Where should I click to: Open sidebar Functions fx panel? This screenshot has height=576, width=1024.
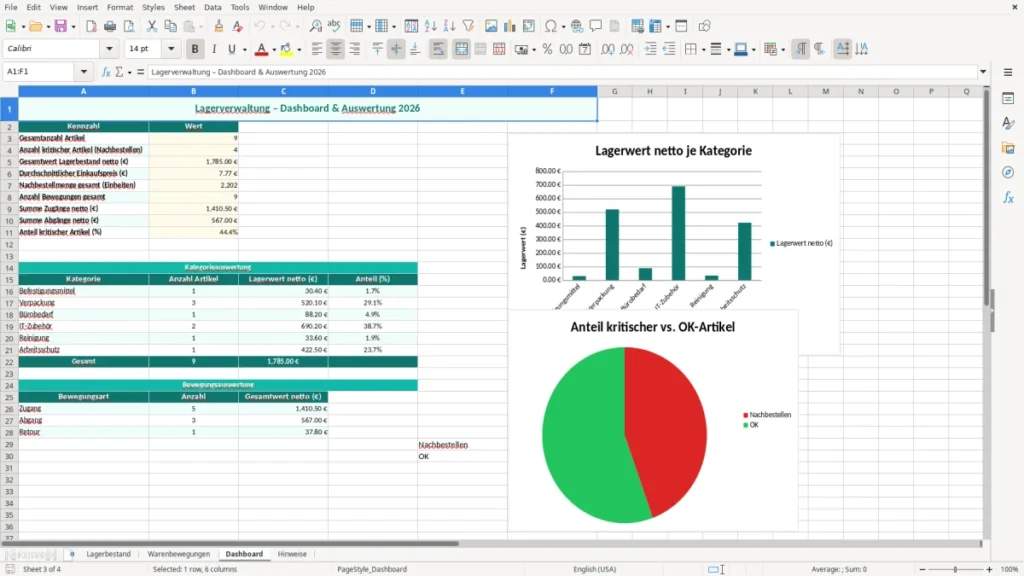click(x=1008, y=197)
